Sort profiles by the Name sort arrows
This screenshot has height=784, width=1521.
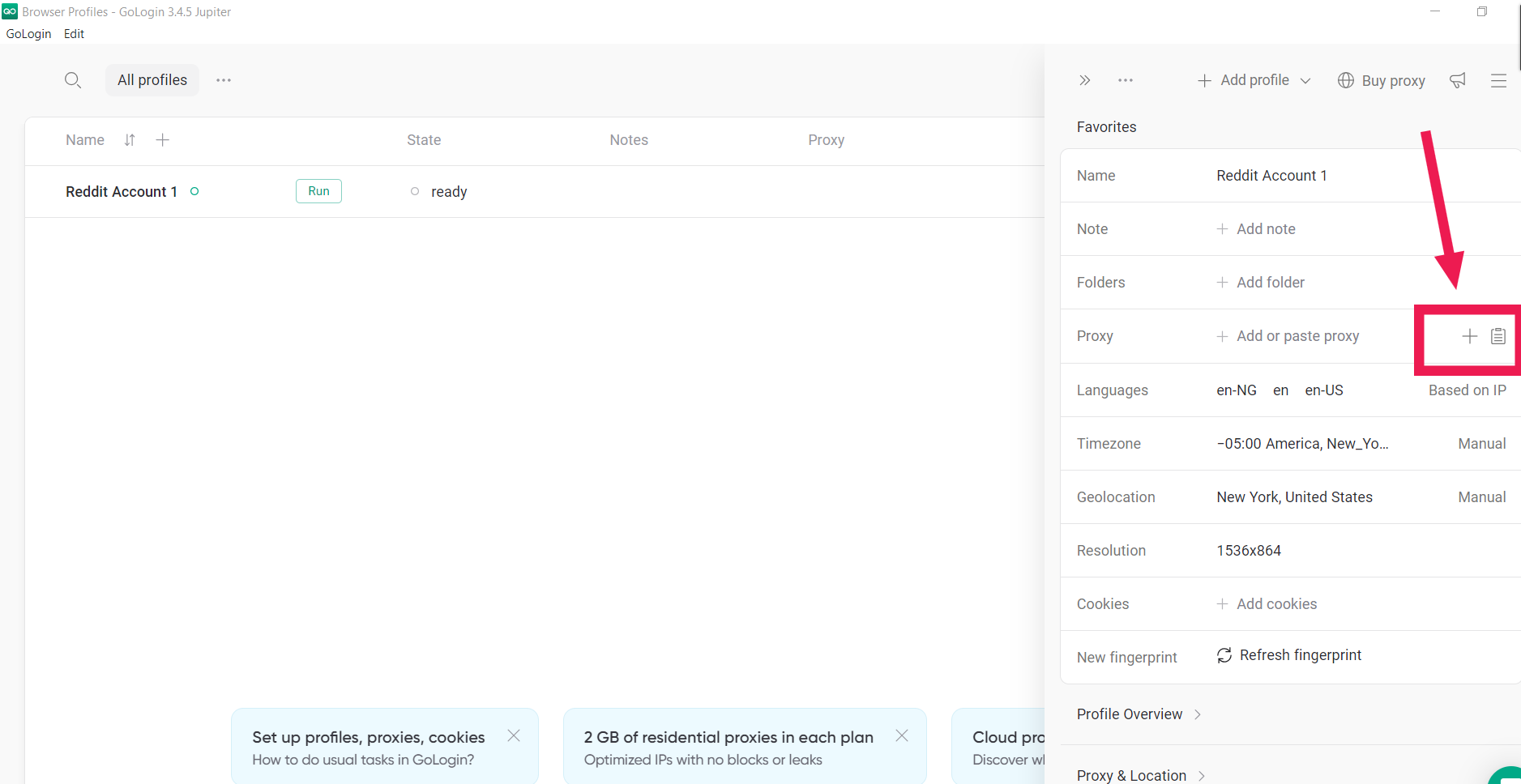(x=130, y=140)
